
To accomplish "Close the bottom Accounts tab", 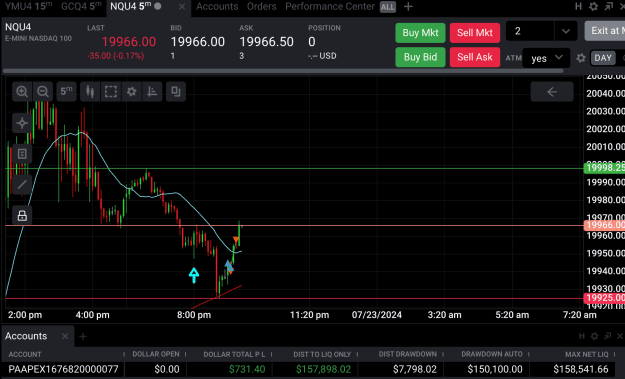I will 65,336.
